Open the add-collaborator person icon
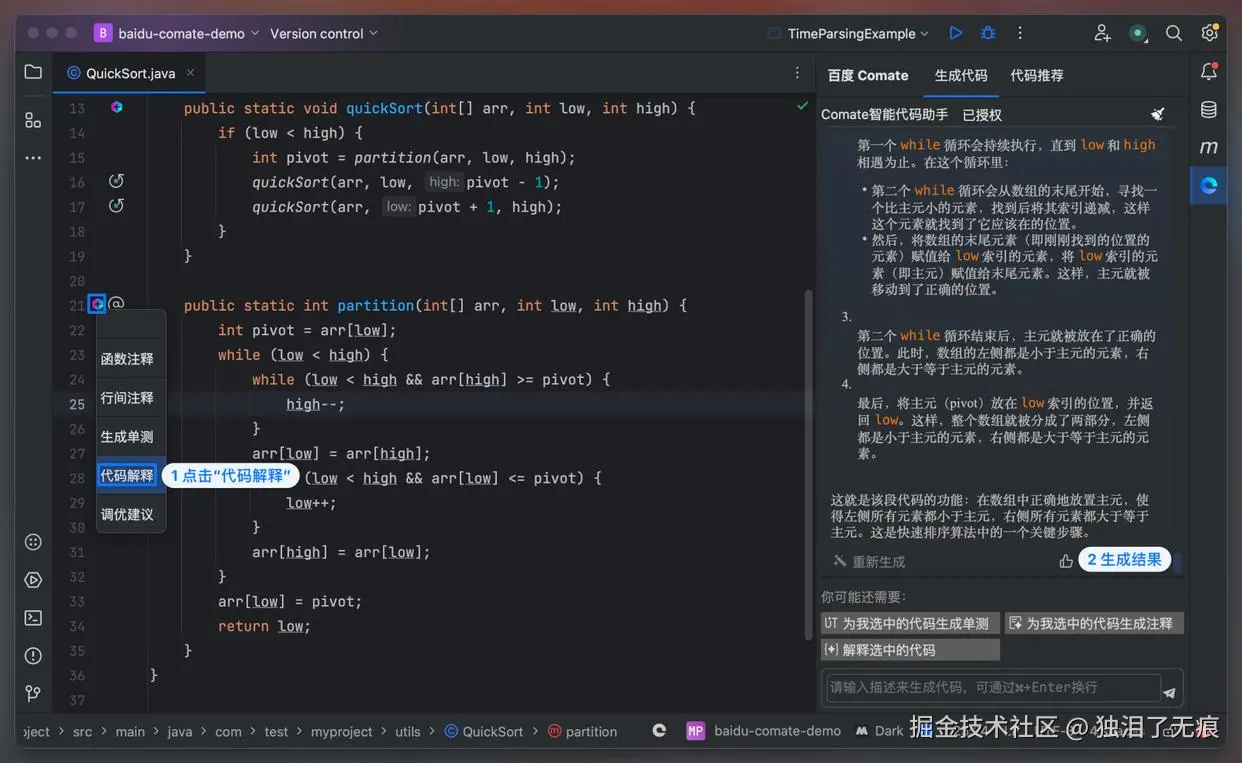1242x763 pixels. (1102, 33)
